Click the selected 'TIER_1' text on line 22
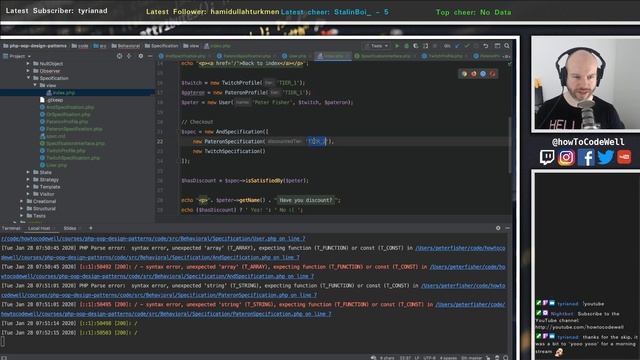The image size is (640, 360). click(317, 141)
